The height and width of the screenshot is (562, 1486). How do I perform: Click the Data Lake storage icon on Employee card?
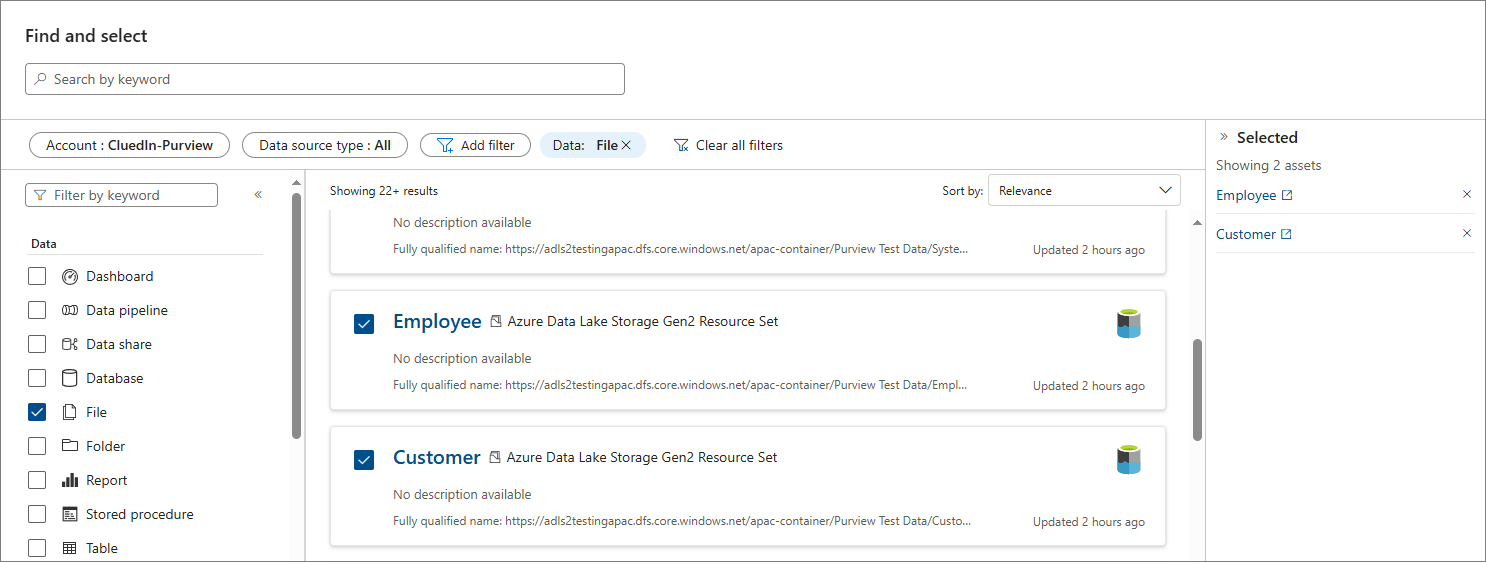(x=1129, y=324)
